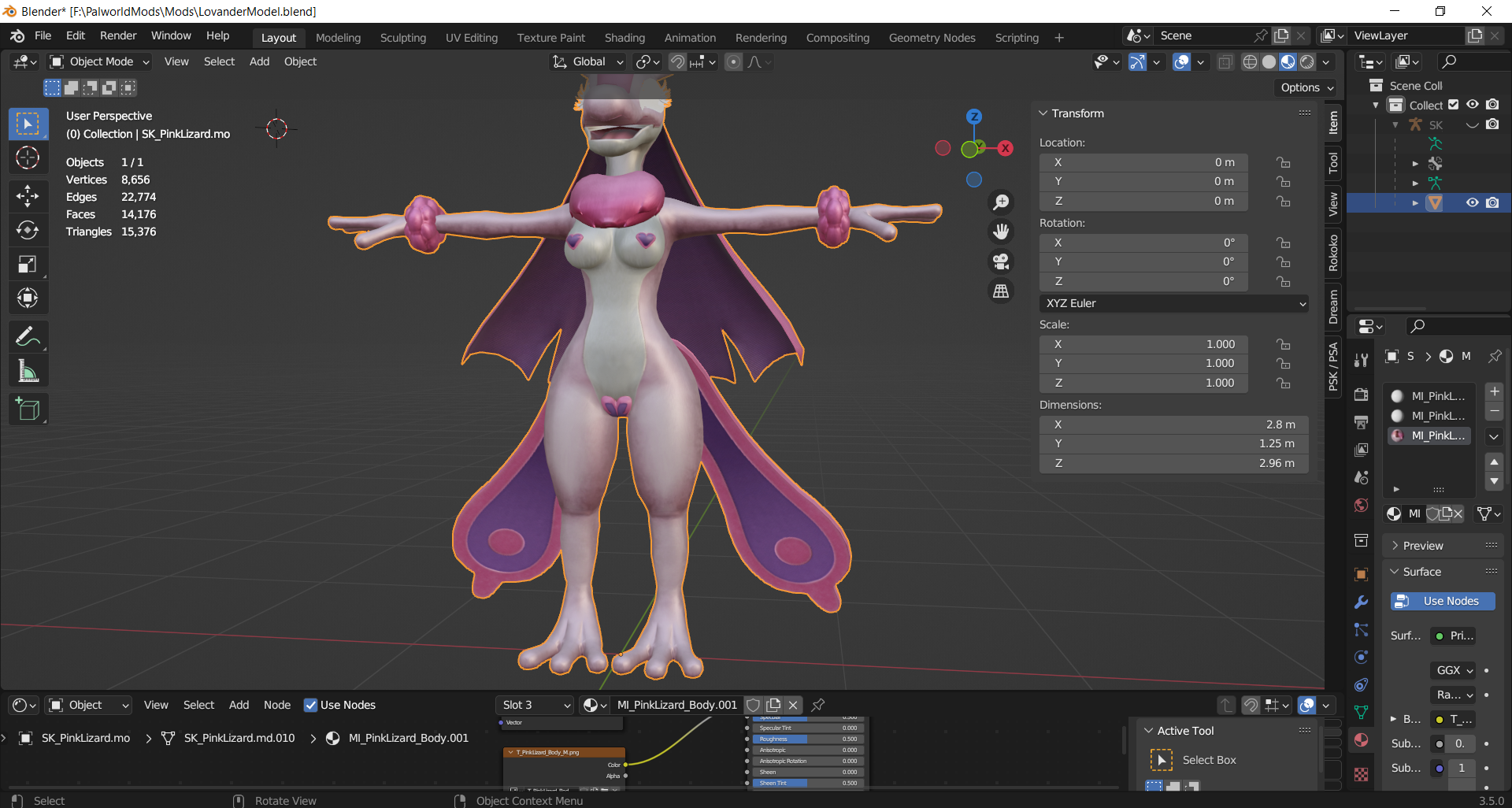Open the Modifiers wrench properties tab
This screenshot has height=808, width=1512.
(1361, 602)
